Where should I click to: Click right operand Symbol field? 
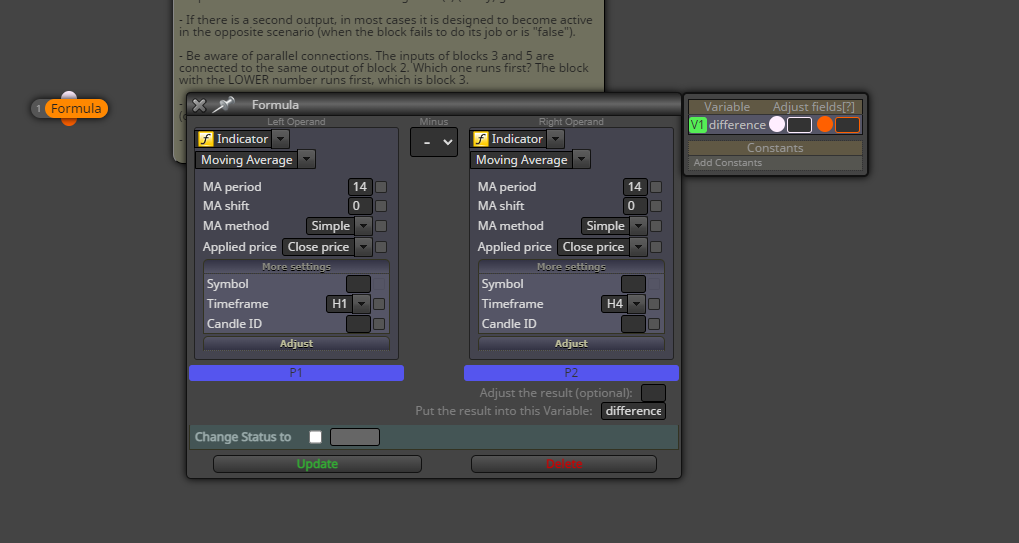click(633, 284)
